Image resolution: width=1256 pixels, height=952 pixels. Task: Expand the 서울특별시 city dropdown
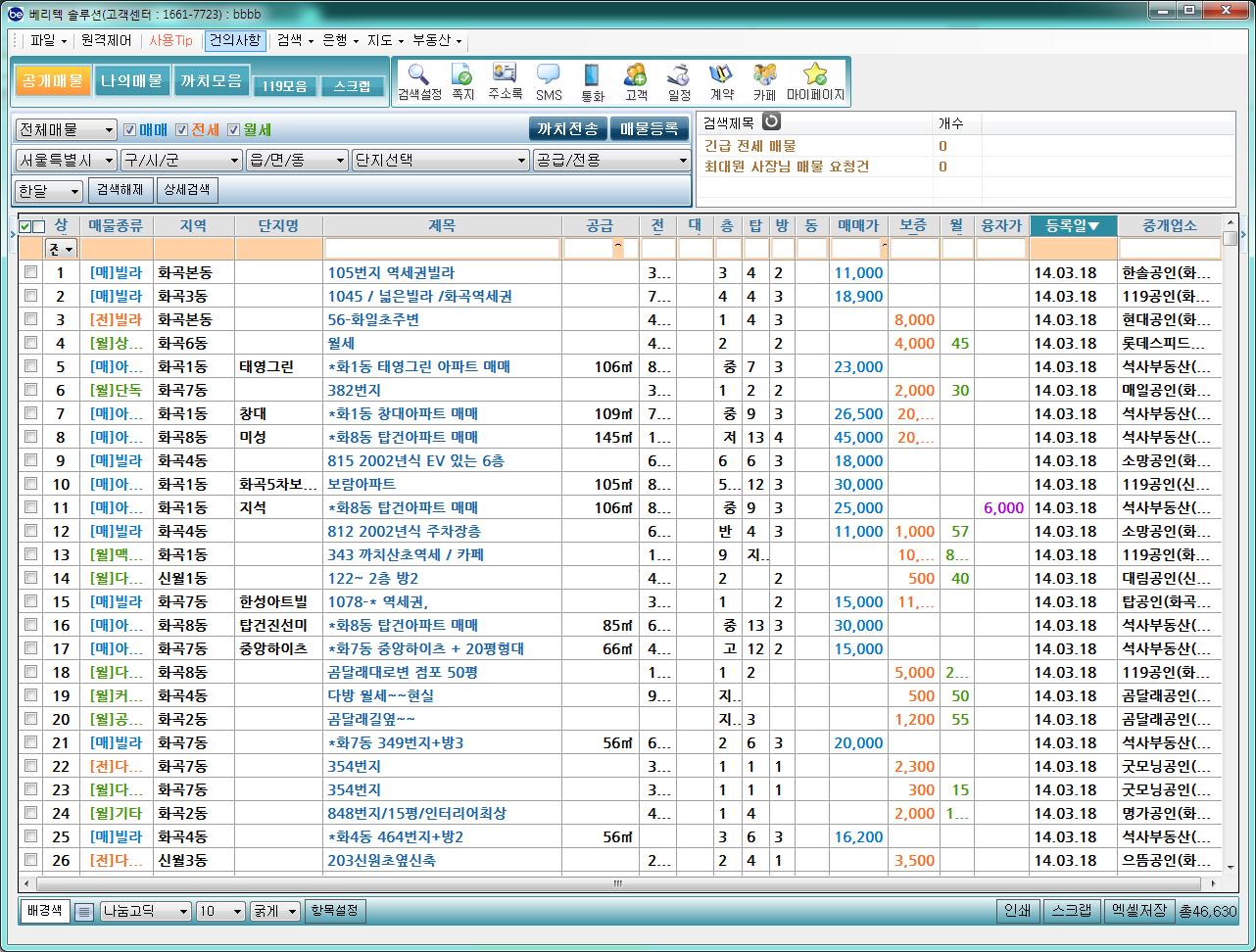[x=67, y=161]
